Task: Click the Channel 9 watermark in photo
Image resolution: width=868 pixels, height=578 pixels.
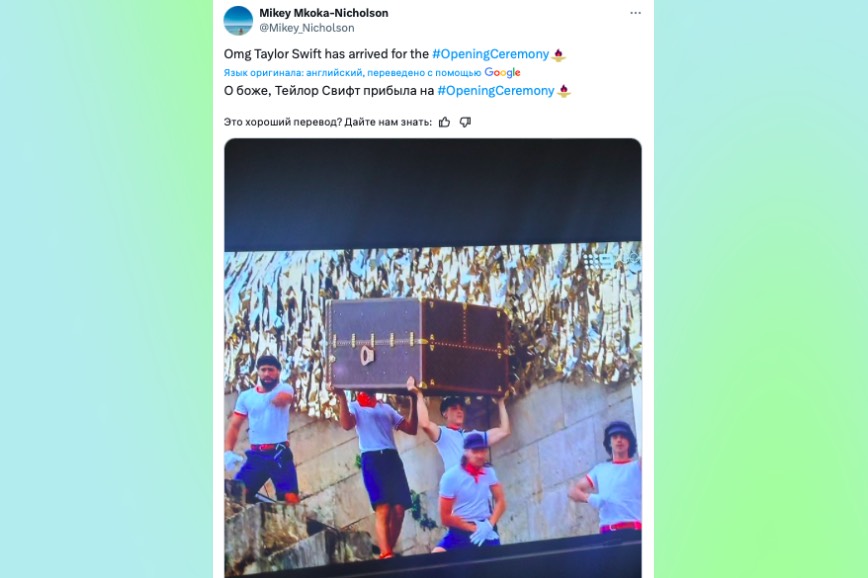Action: (x=601, y=260)
